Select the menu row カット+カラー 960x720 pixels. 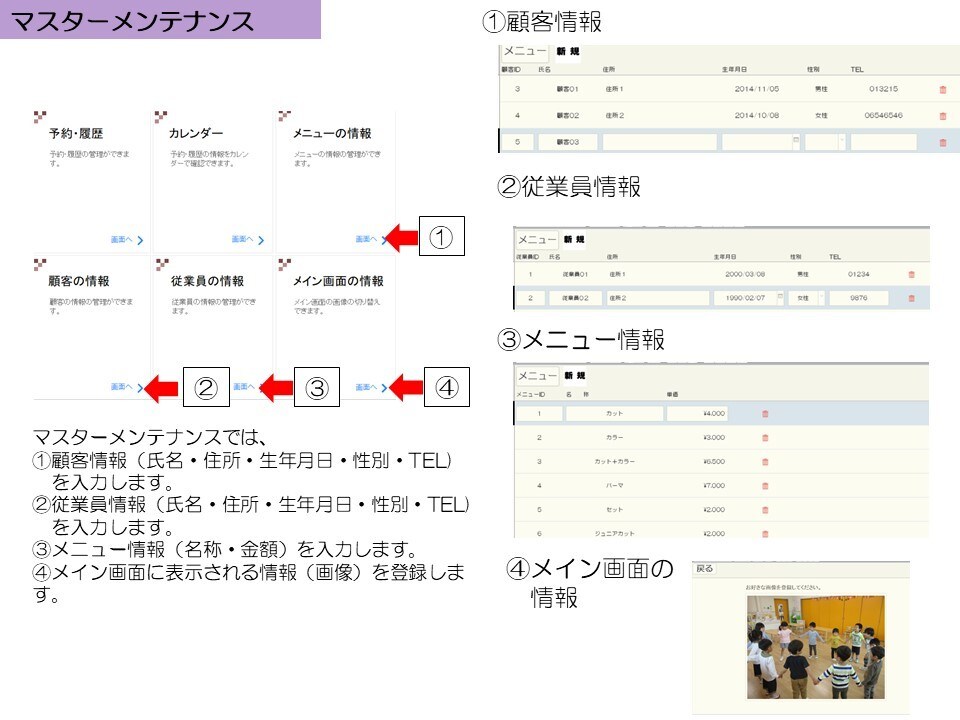[721, 462]
